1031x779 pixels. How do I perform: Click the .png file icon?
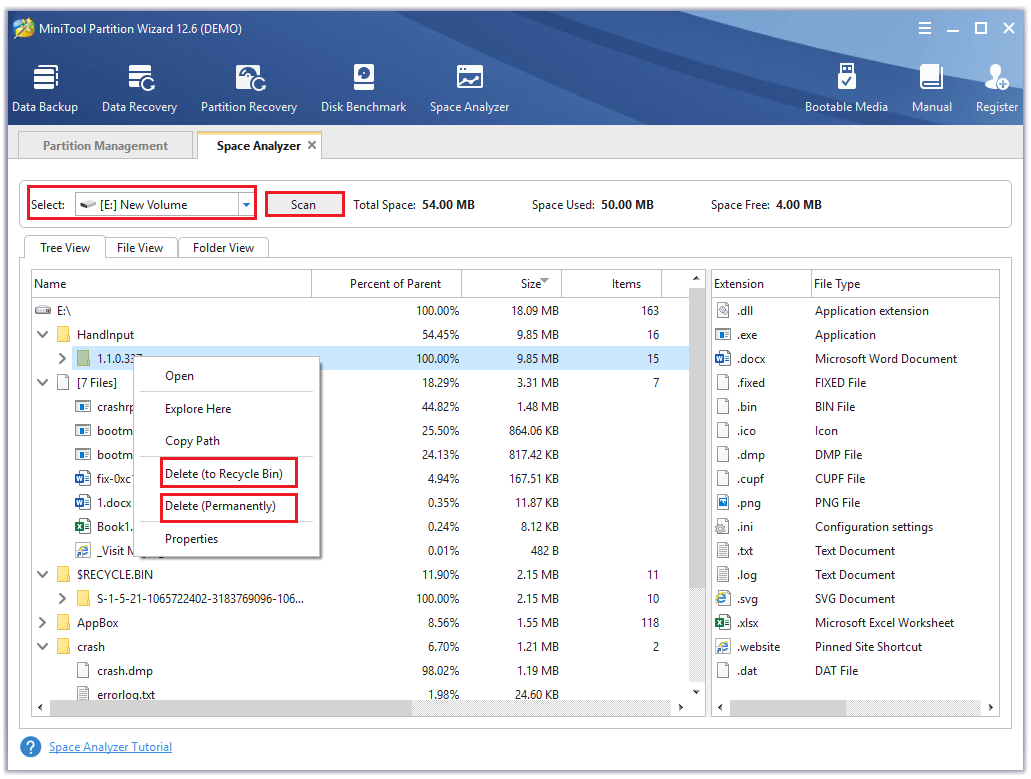click(x=723, y=502)
